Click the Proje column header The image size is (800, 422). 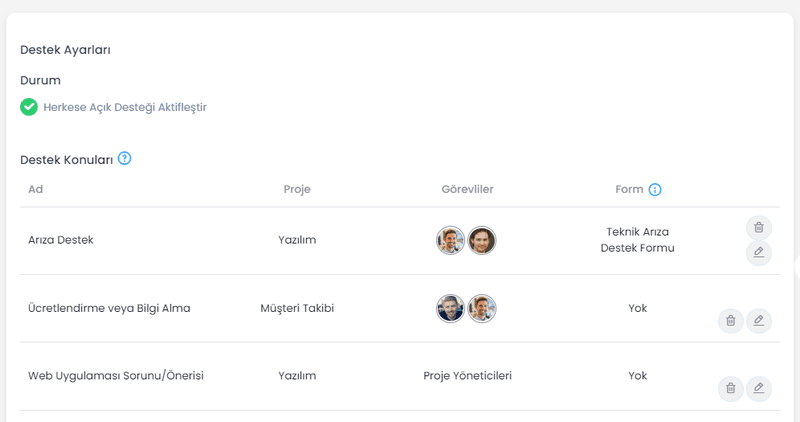click(x=297, y=189)
